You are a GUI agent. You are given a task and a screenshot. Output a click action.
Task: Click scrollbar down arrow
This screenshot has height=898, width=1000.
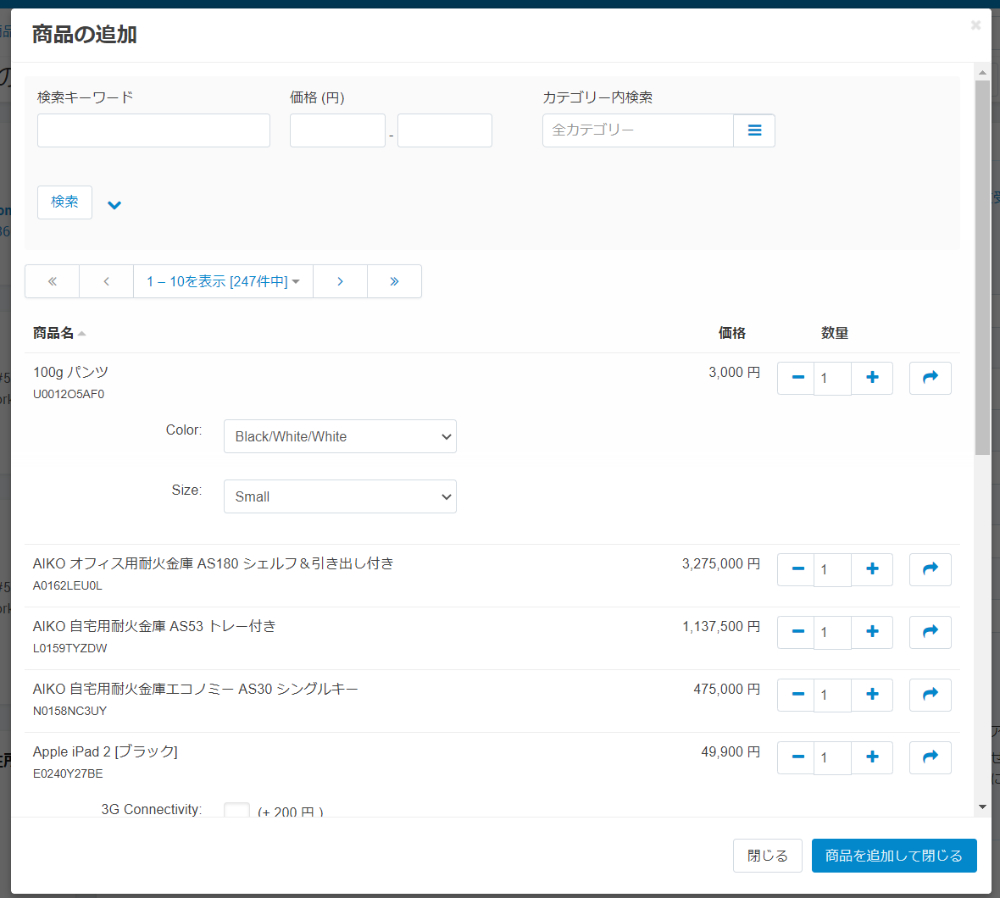982,807
